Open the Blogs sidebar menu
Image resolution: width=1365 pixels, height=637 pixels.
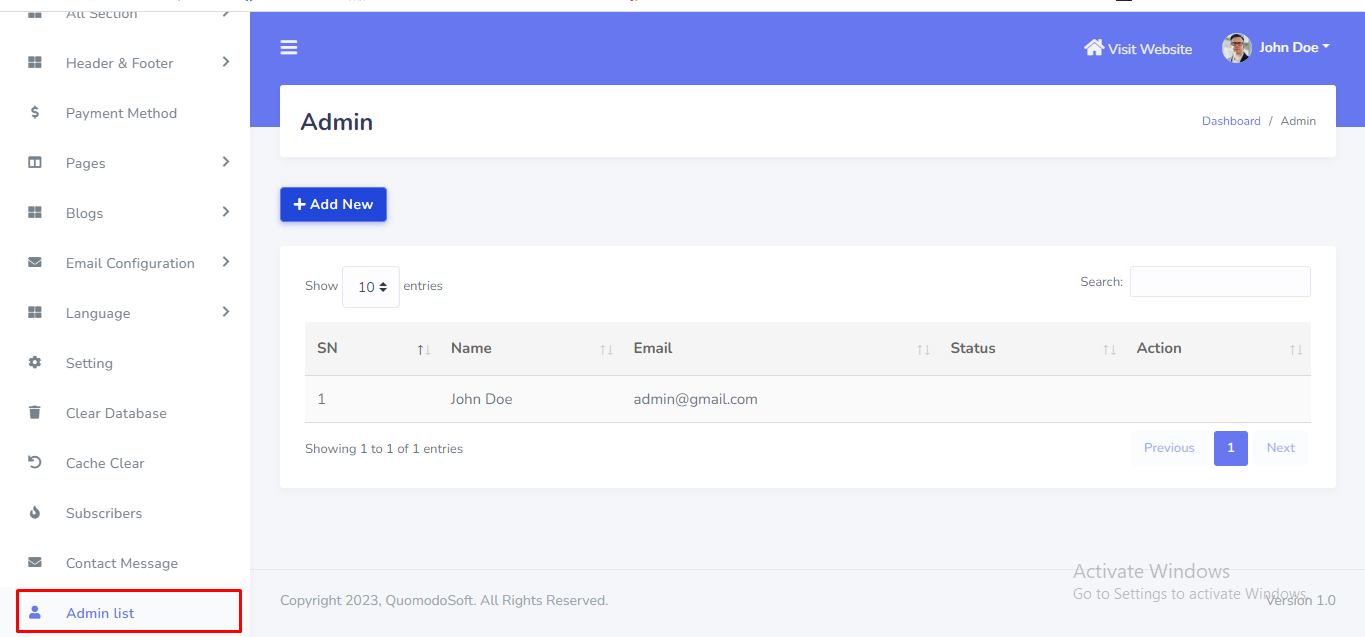pyautogui.click(x=85, y=213)
